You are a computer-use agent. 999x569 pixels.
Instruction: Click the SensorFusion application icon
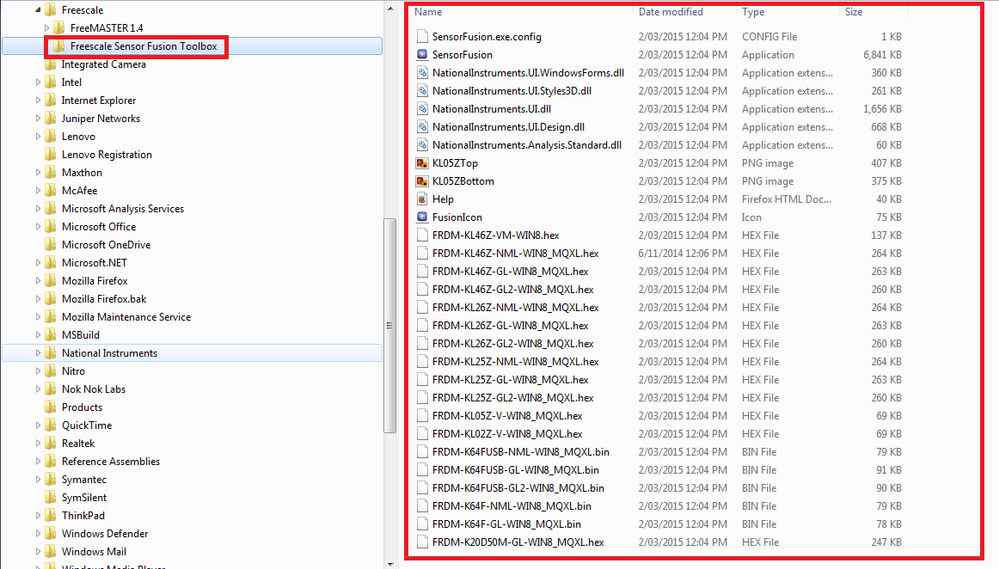(422, 55)
